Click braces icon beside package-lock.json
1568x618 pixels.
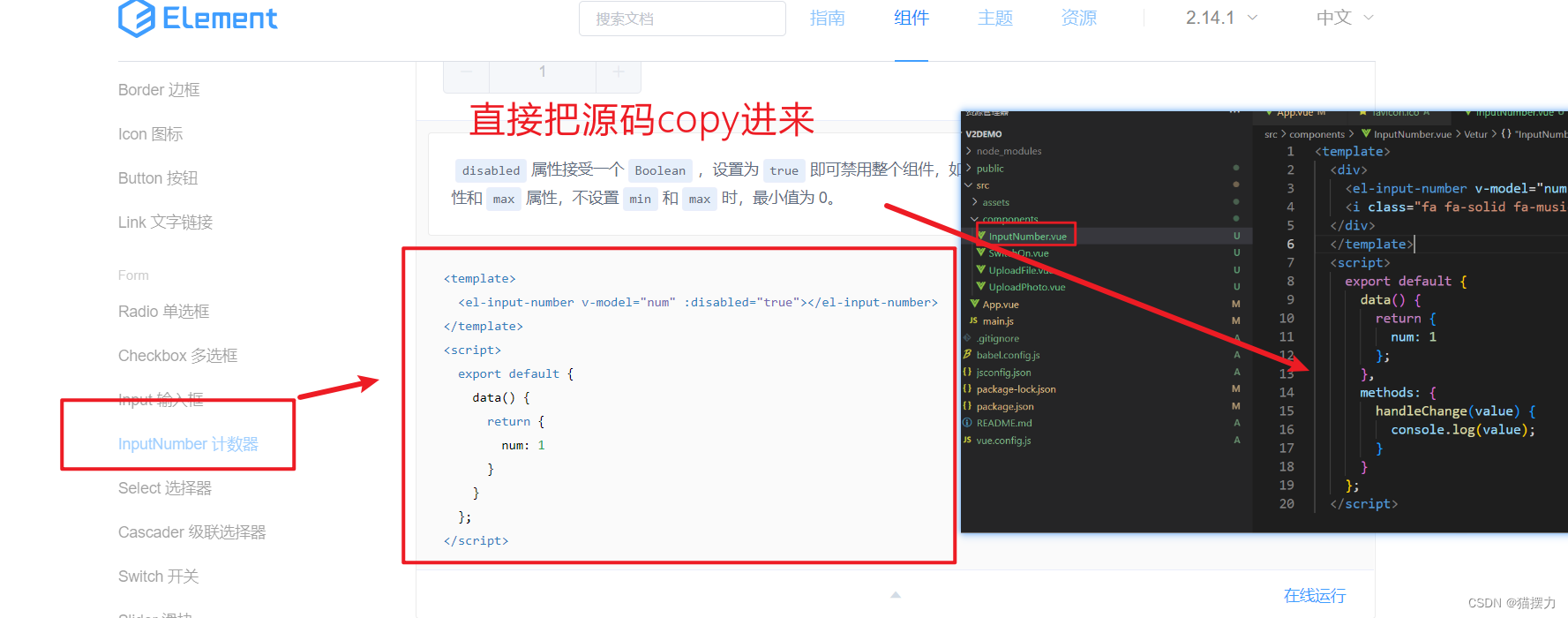click(x=968, y=388)
